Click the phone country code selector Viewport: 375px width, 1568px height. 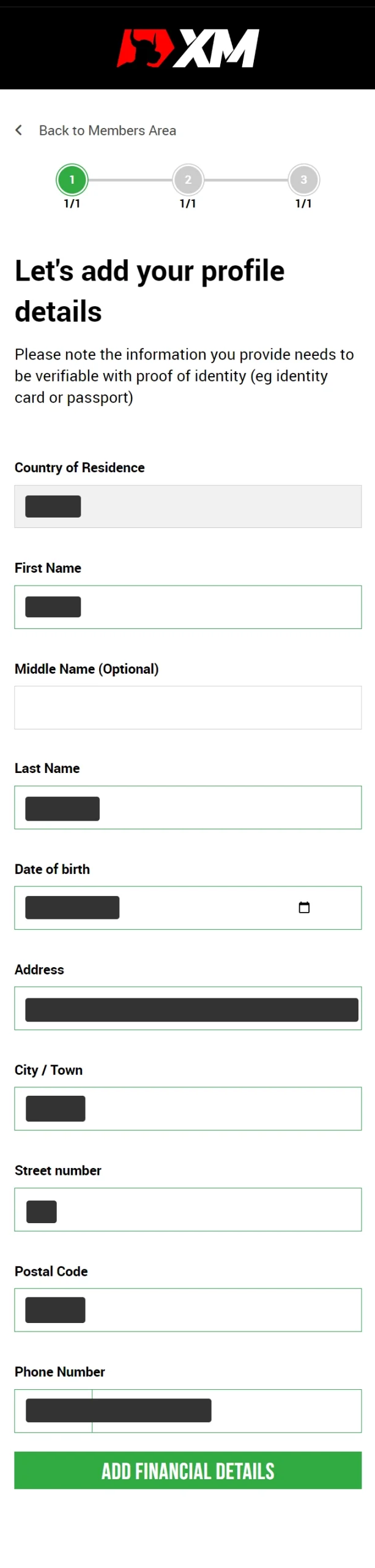click(x=53, y=1411)
